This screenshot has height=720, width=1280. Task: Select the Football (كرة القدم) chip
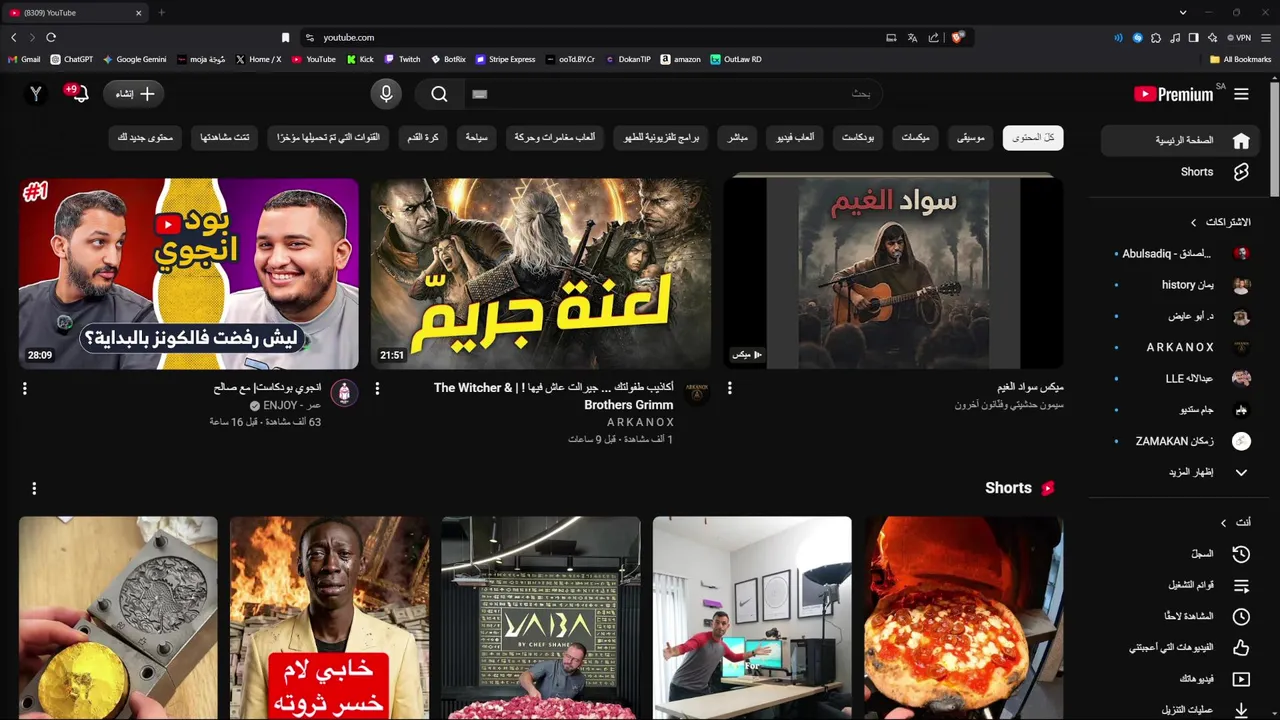tap(423, 137)
